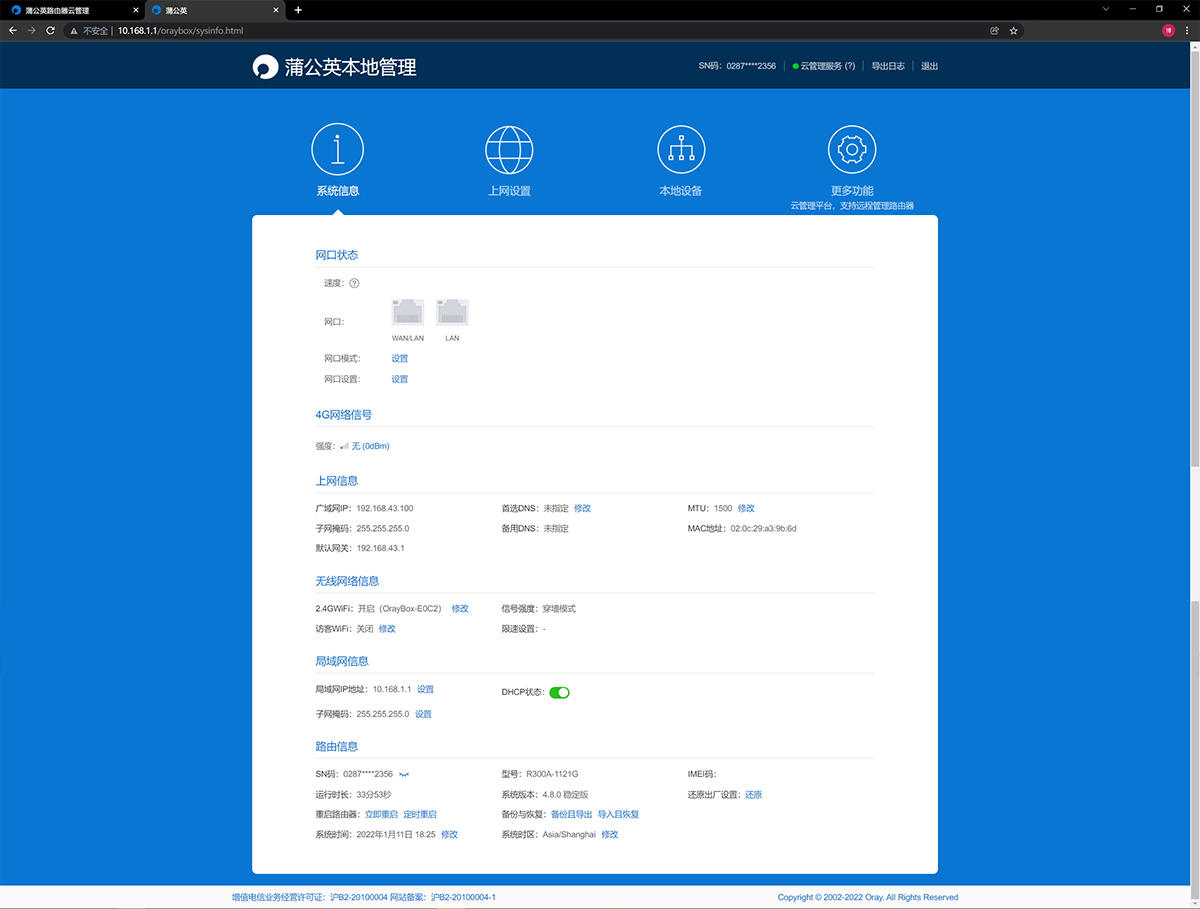Viewport: 1200px width, 909px height.
Task: Open the 更多功能 gear icon
Action: coord(852,150)
